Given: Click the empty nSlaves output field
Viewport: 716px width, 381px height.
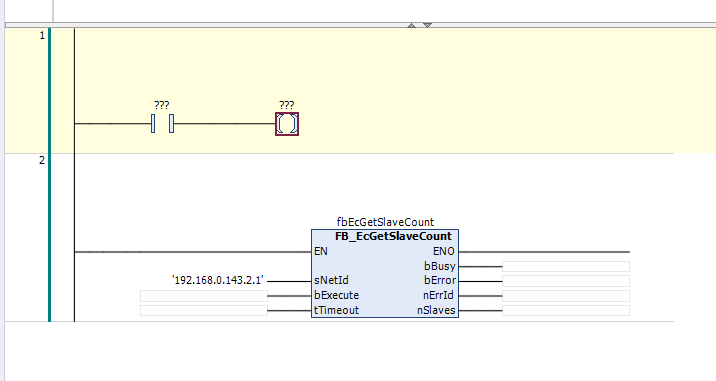Looking at the screenshot, I should pos(566,311).
